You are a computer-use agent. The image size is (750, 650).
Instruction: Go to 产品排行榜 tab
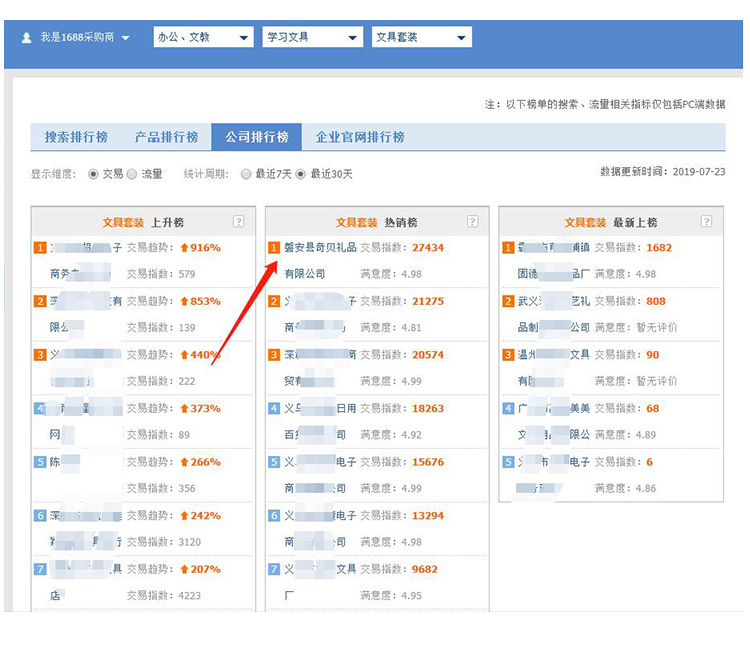(166, 137)
